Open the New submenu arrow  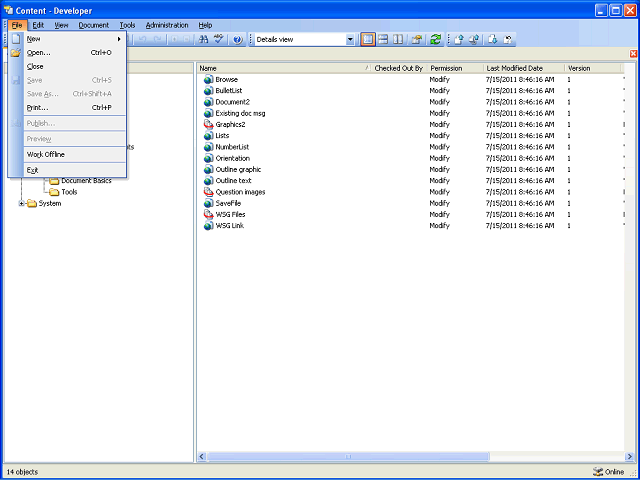click(x=119, y=39)
